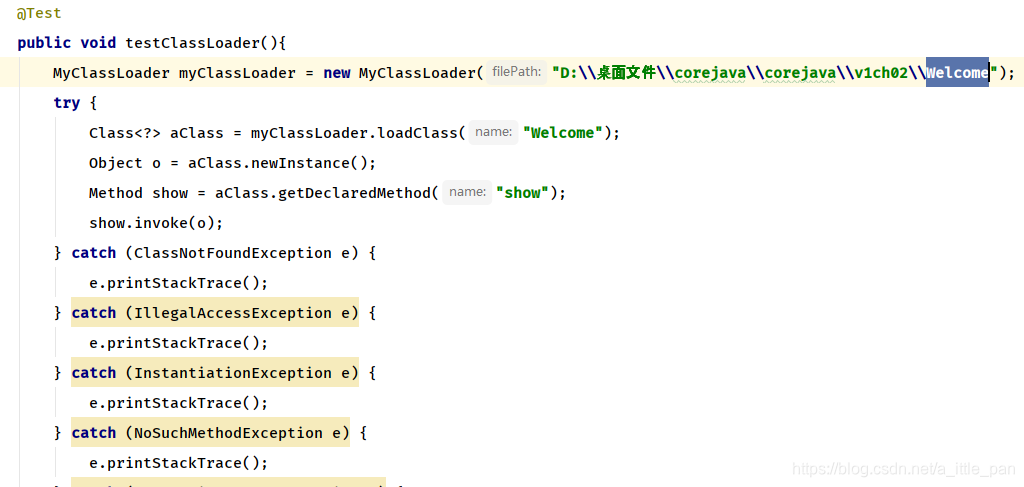1024x487 pixels.
Task: Click InstantiationException in catch clause
Action: 232,373
